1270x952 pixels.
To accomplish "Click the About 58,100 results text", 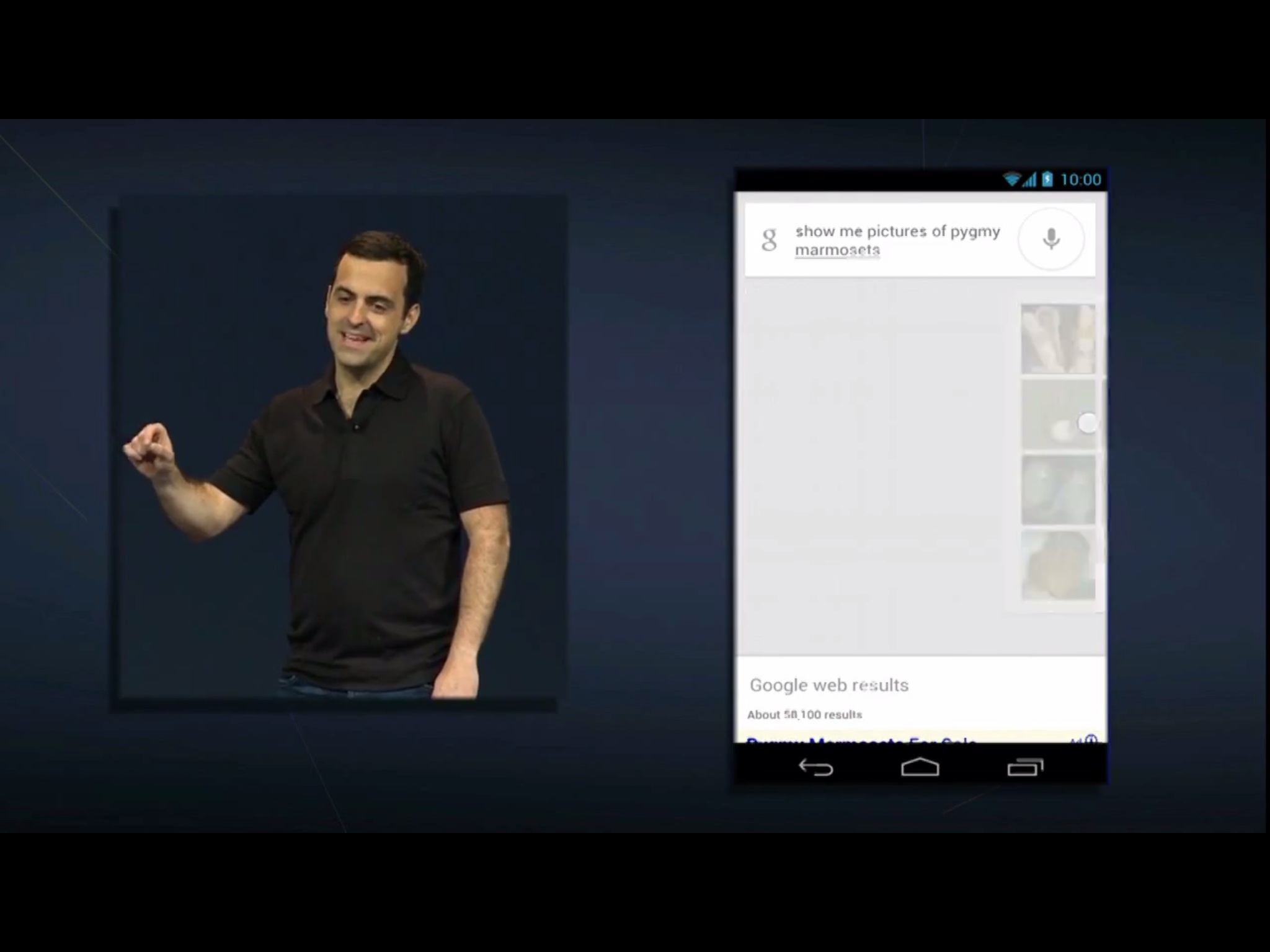I will coord(804,715).
